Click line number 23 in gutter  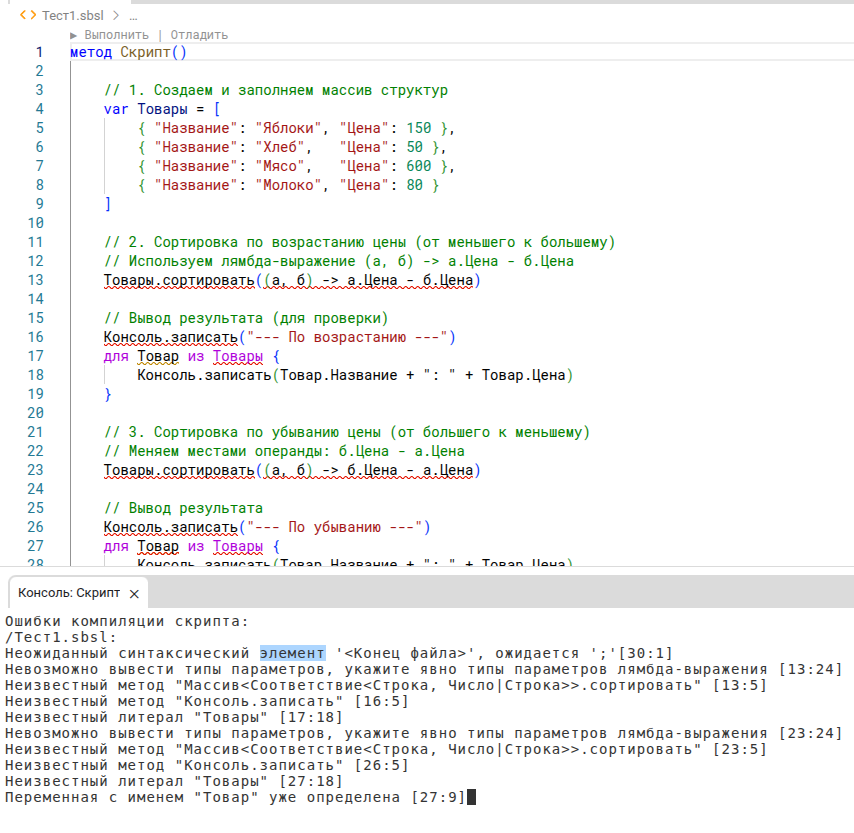click(x=35, y=470)
